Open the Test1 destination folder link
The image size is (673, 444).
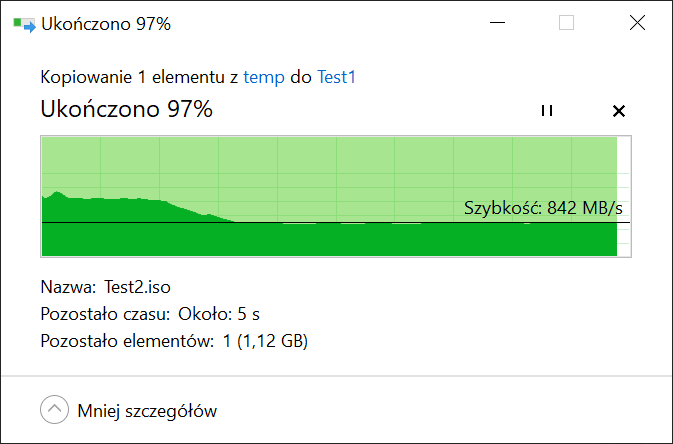[x=336, y=77]
